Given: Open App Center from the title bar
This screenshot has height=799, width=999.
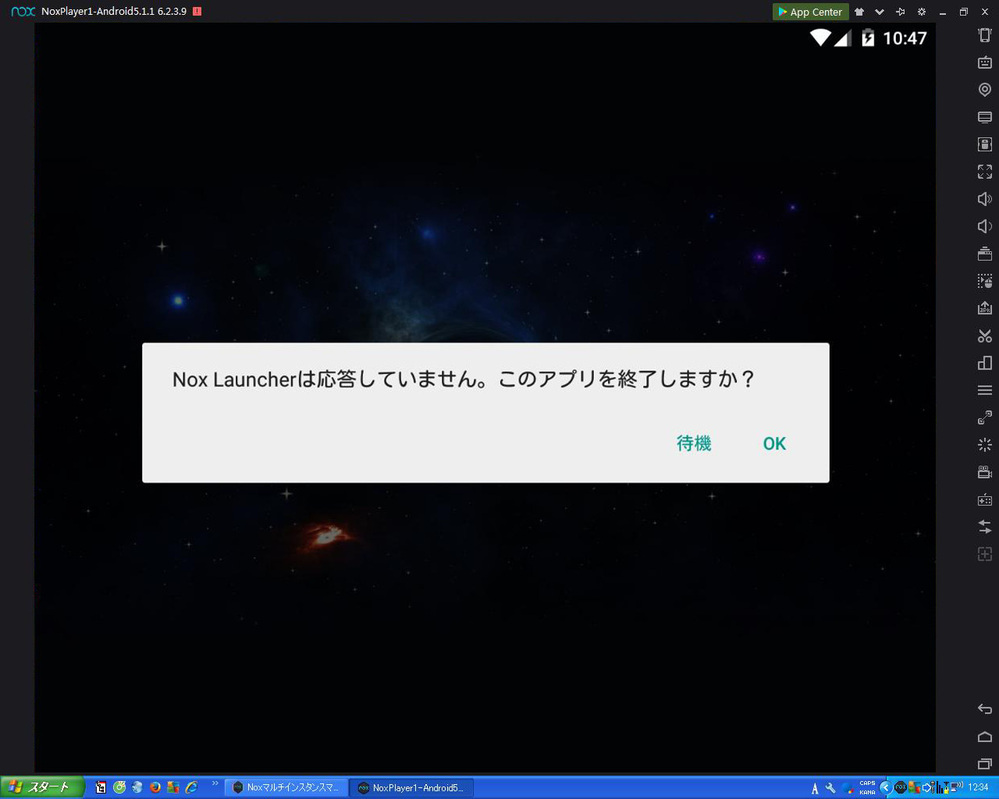Looking at the screenshot, I should 810,11.
